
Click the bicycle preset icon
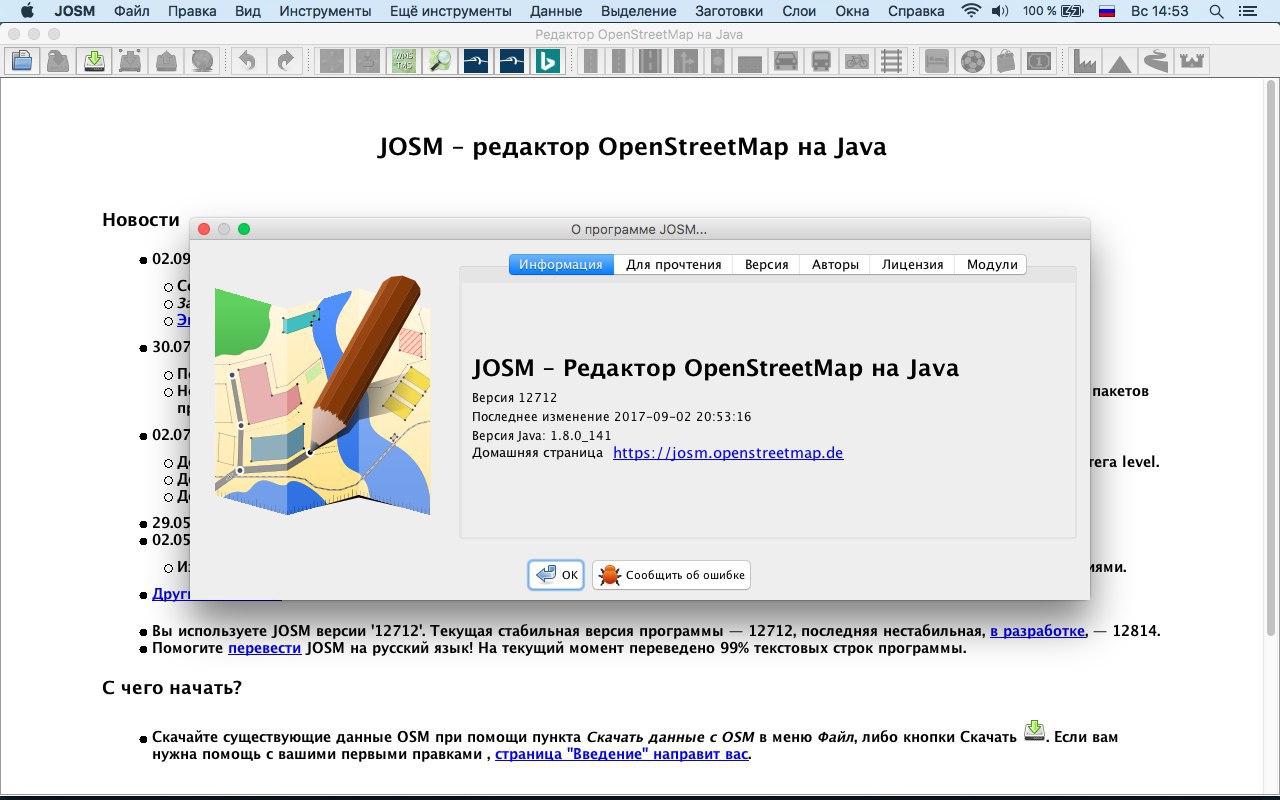coord(856,60)
